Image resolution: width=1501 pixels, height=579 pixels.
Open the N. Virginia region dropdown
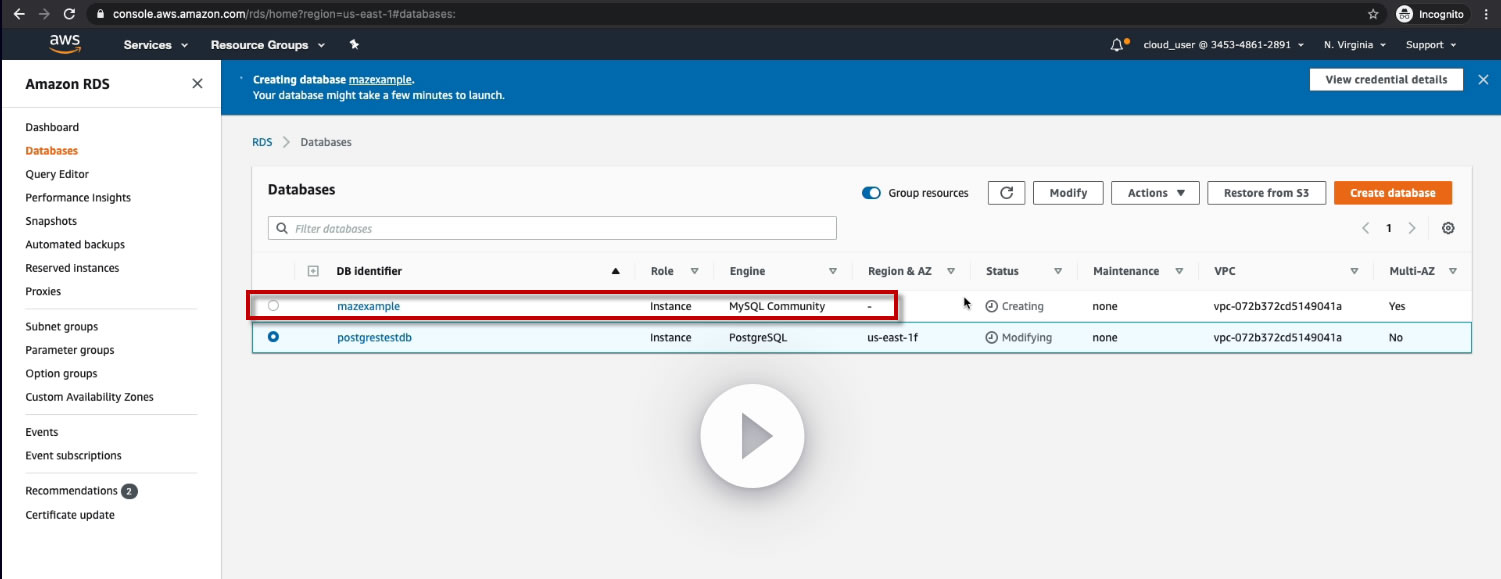pos(1355,45)
